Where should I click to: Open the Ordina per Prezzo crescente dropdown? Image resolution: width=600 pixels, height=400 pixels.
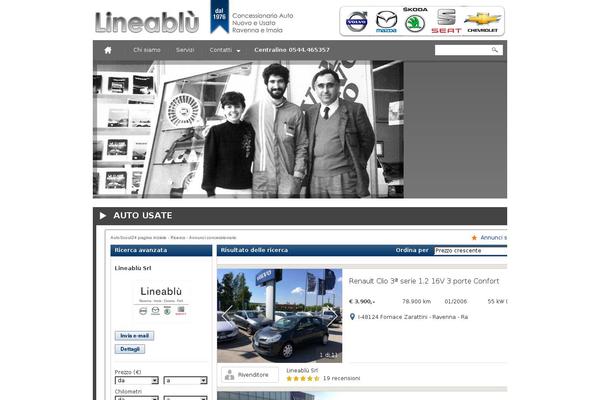tap(470, 251)
